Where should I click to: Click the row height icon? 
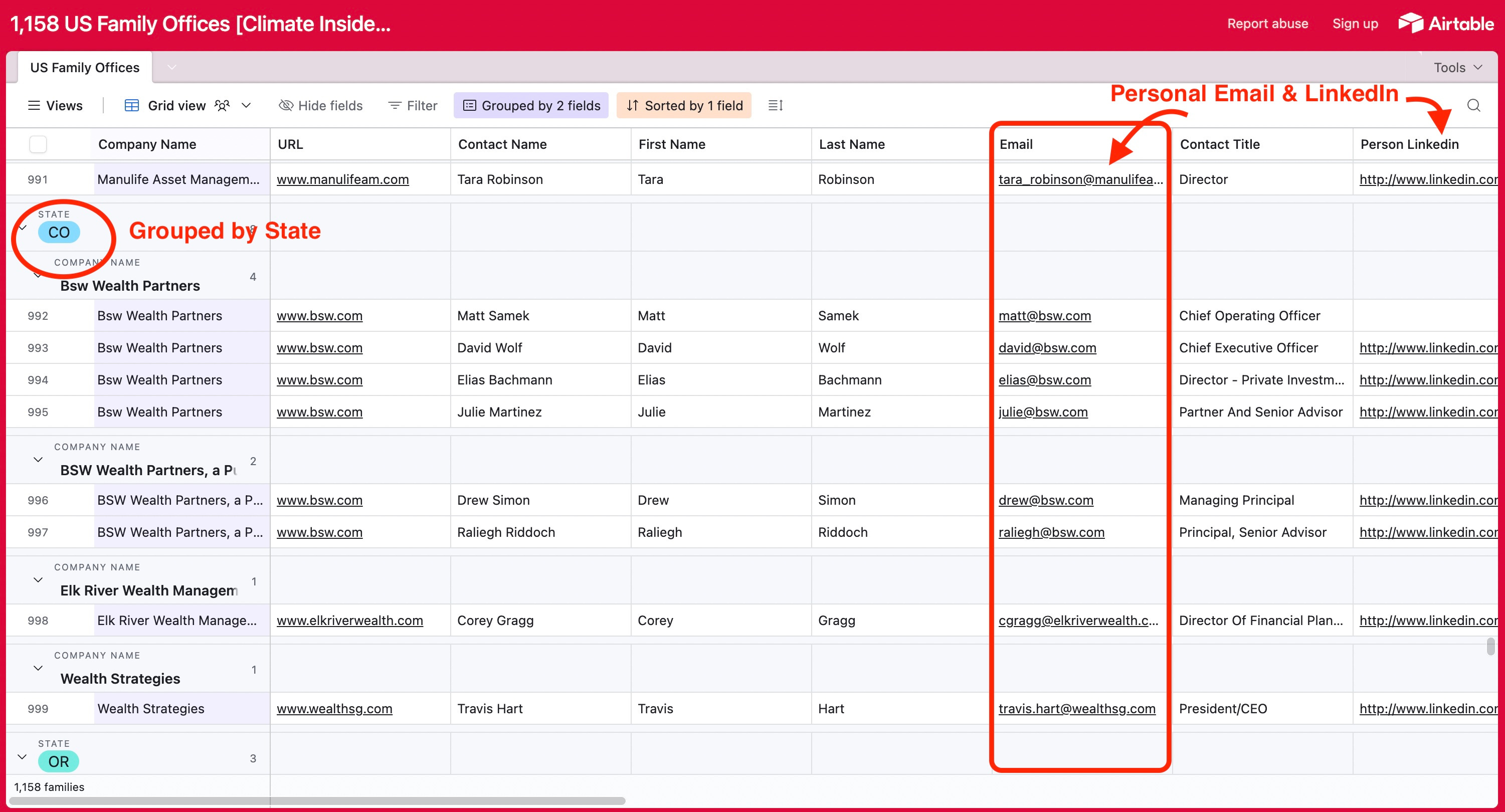tap(775, 105)
